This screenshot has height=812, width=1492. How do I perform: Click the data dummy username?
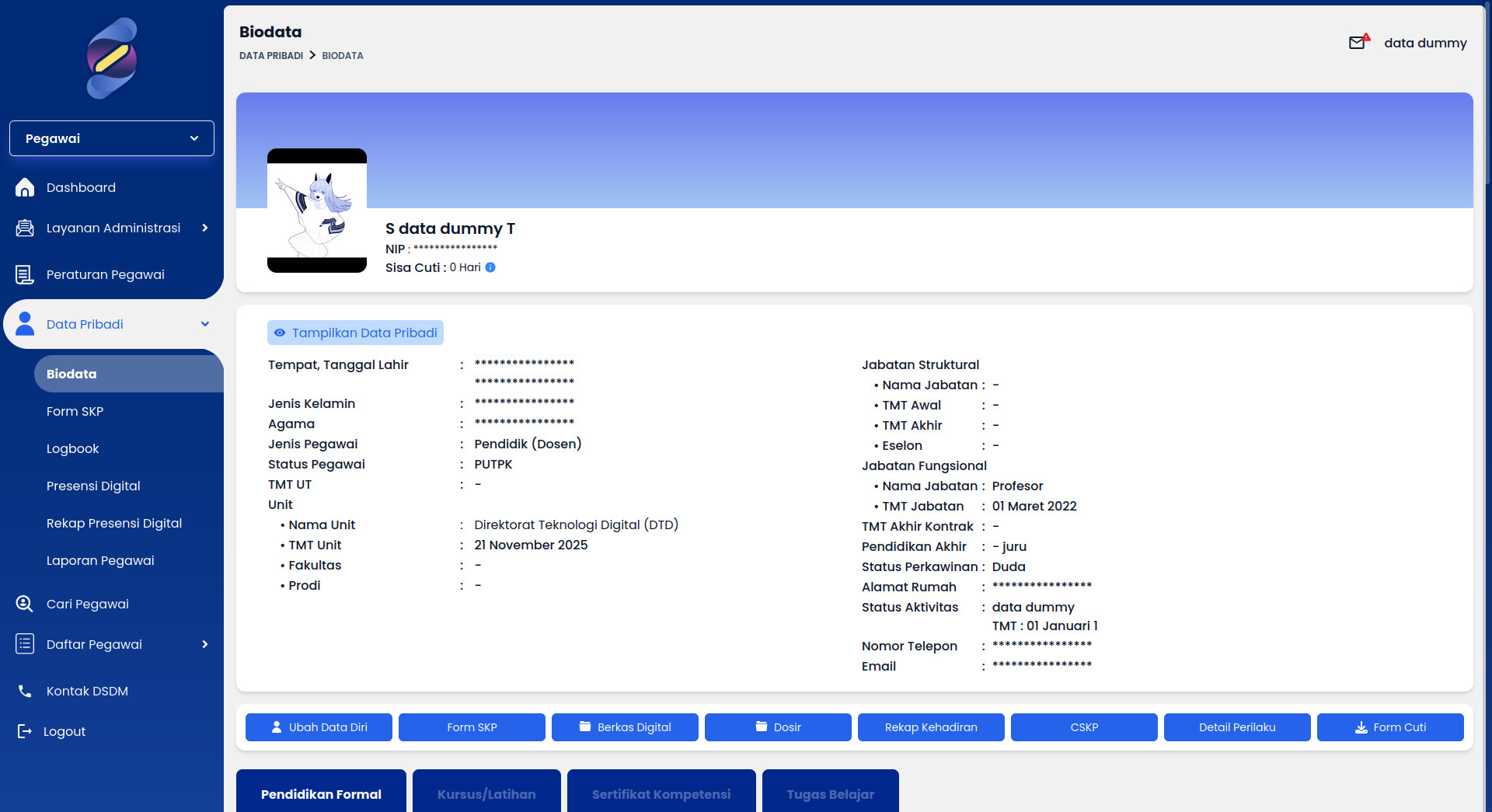[x=1425, y=43]
